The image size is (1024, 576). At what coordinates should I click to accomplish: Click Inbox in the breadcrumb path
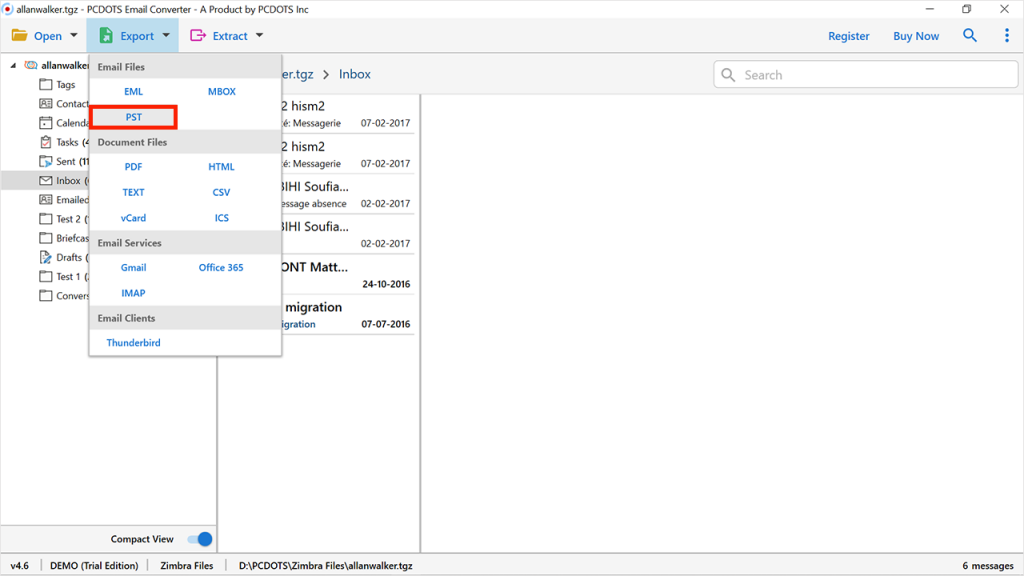[x=355, y=74]
